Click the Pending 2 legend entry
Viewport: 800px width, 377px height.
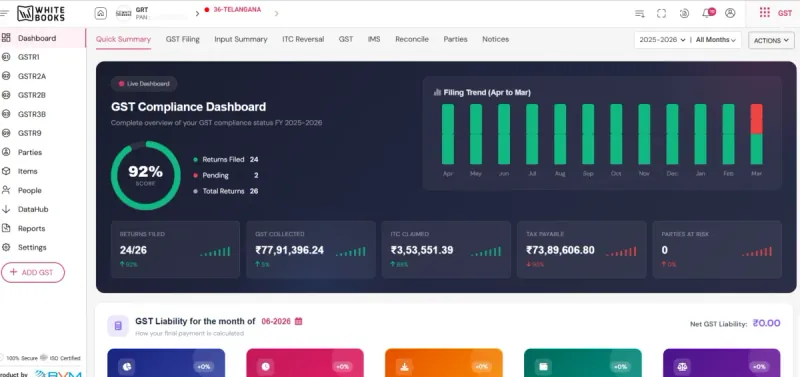pos(226,175)
